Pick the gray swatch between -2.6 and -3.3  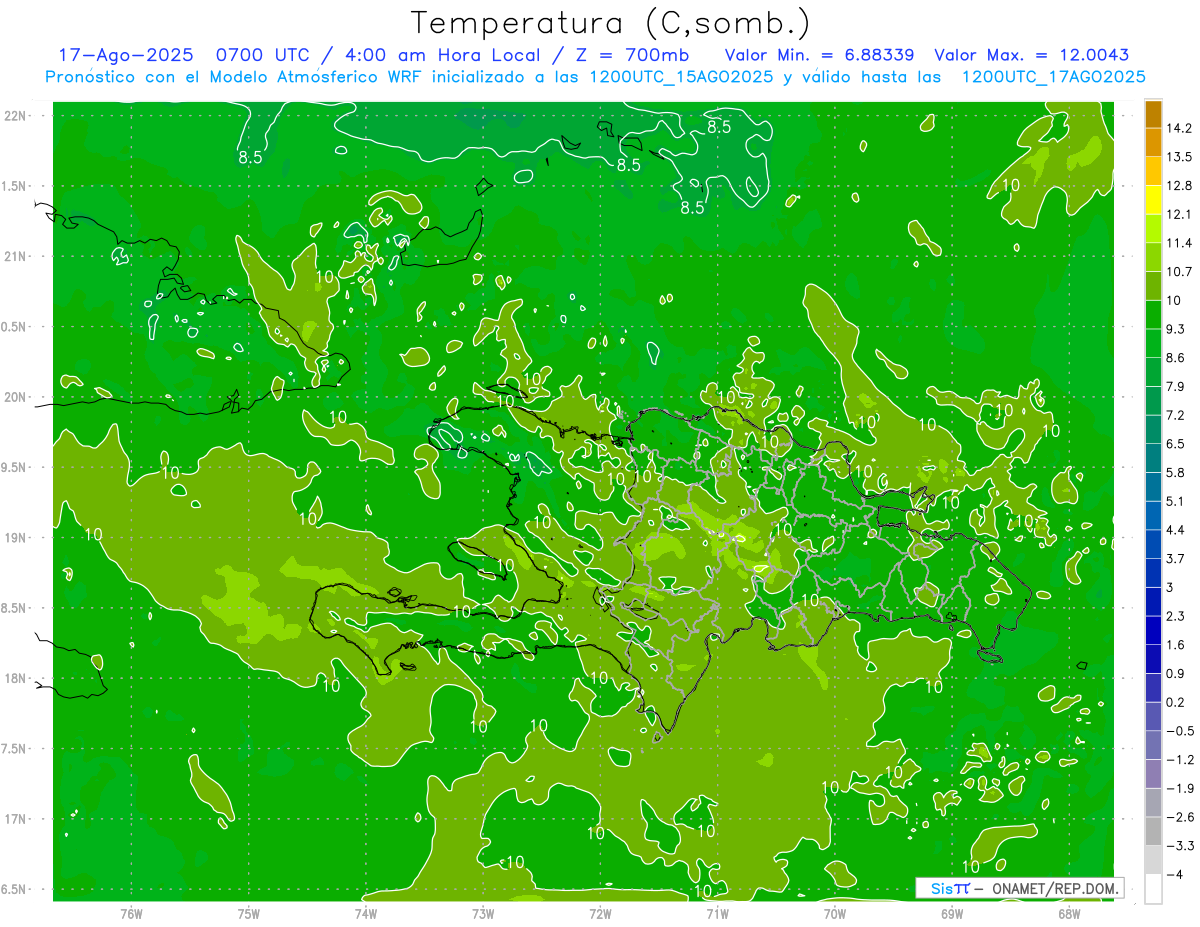[x=1153, y=831]
